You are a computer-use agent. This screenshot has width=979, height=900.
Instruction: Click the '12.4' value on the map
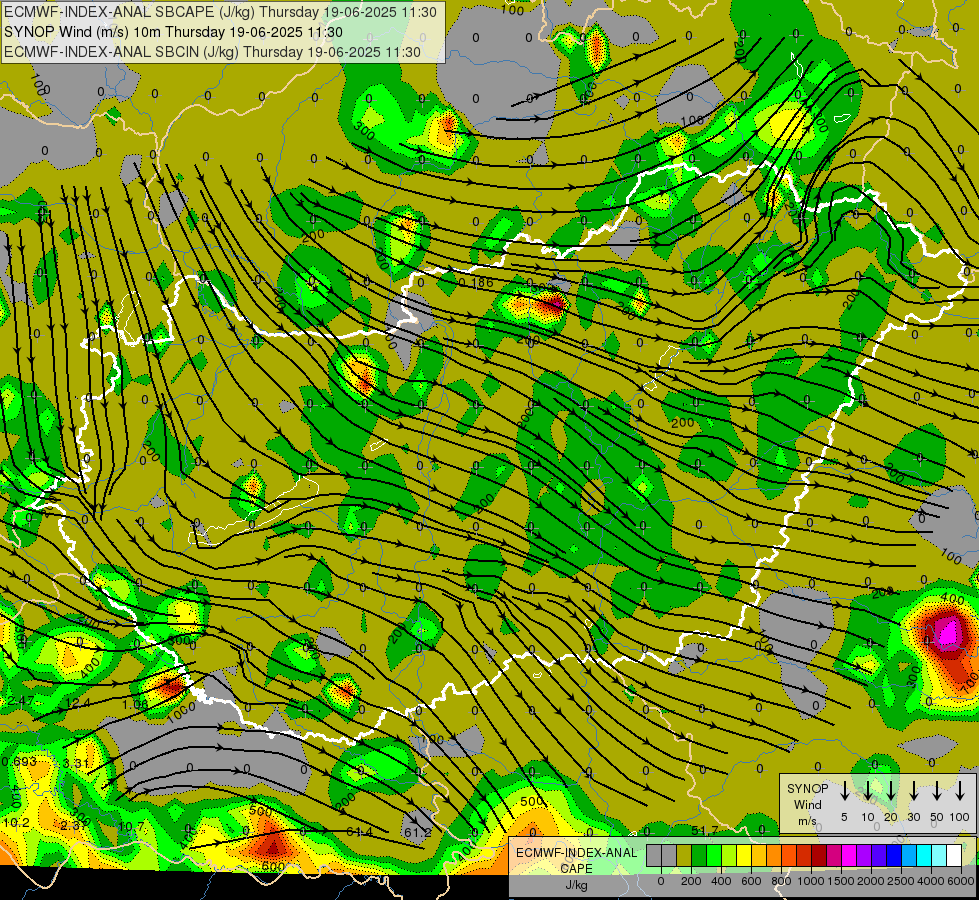[x=77, y=703]
